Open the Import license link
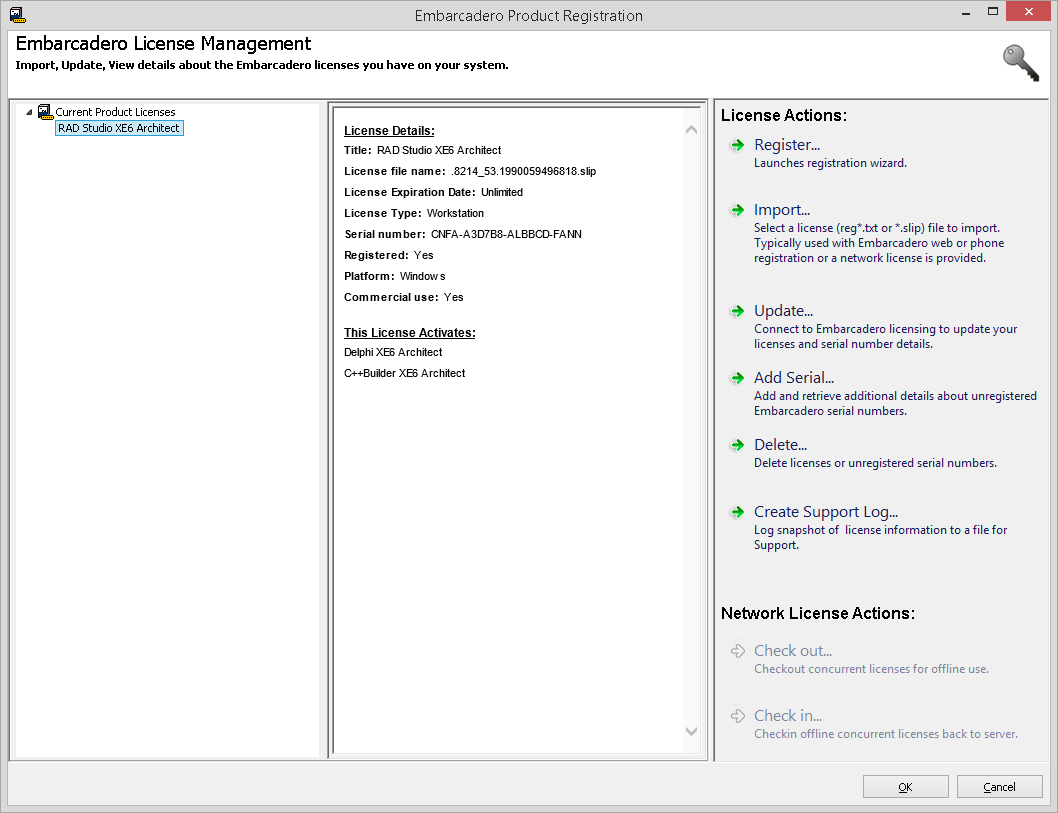 (782, 211)
